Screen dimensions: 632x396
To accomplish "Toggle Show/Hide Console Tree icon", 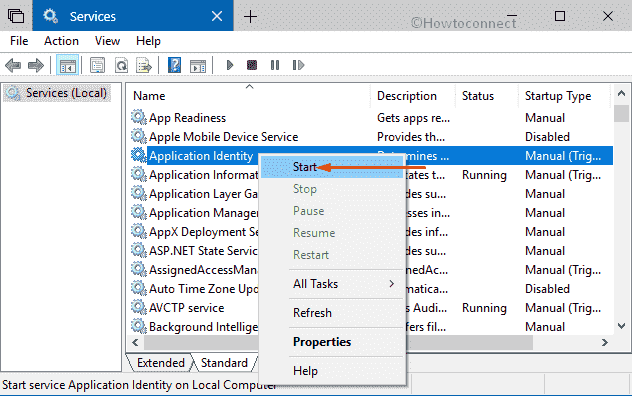I will pos(68,65).
